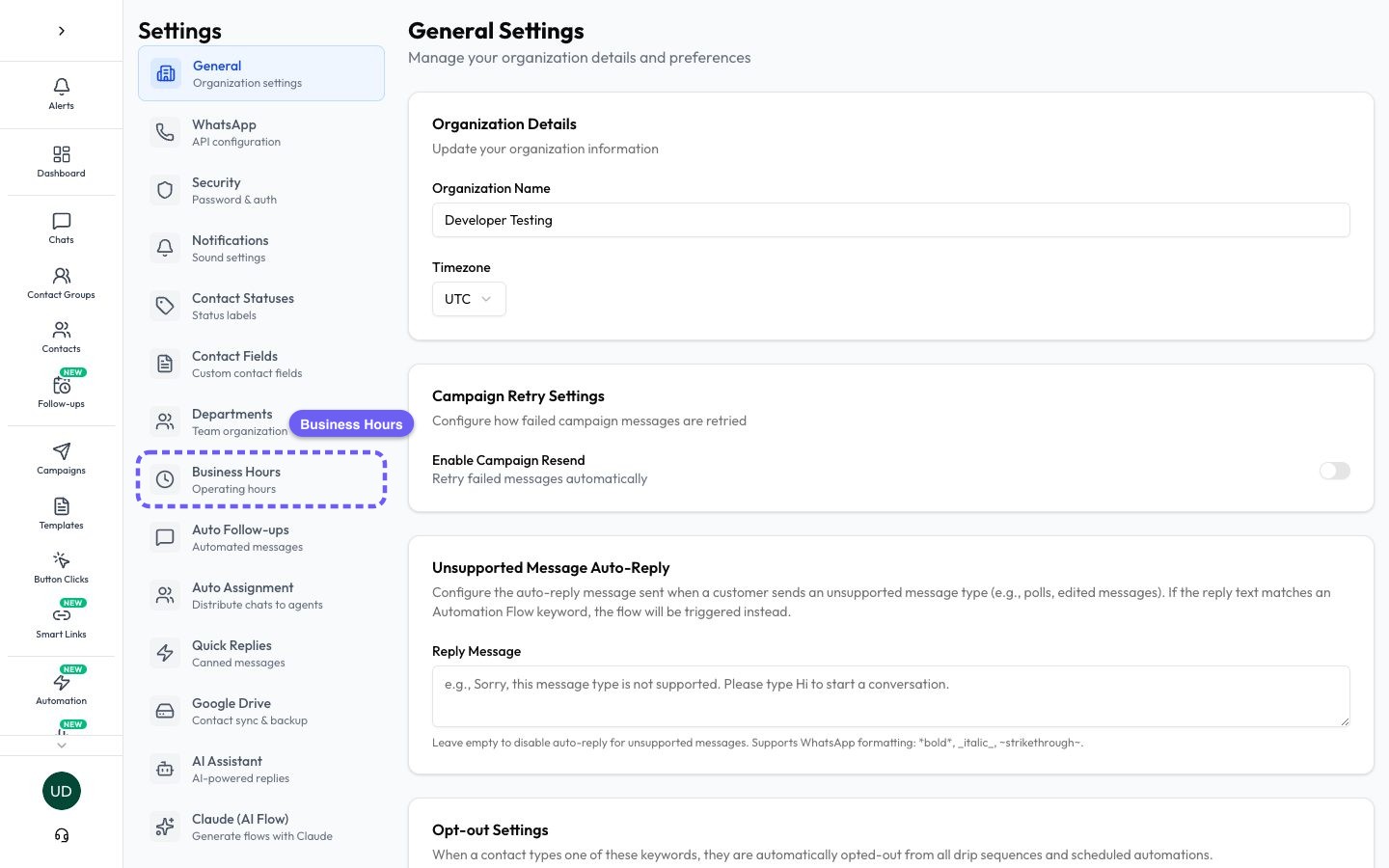Open Business Hours settings section
The image size is (1389, 868).
pos(261,479)
